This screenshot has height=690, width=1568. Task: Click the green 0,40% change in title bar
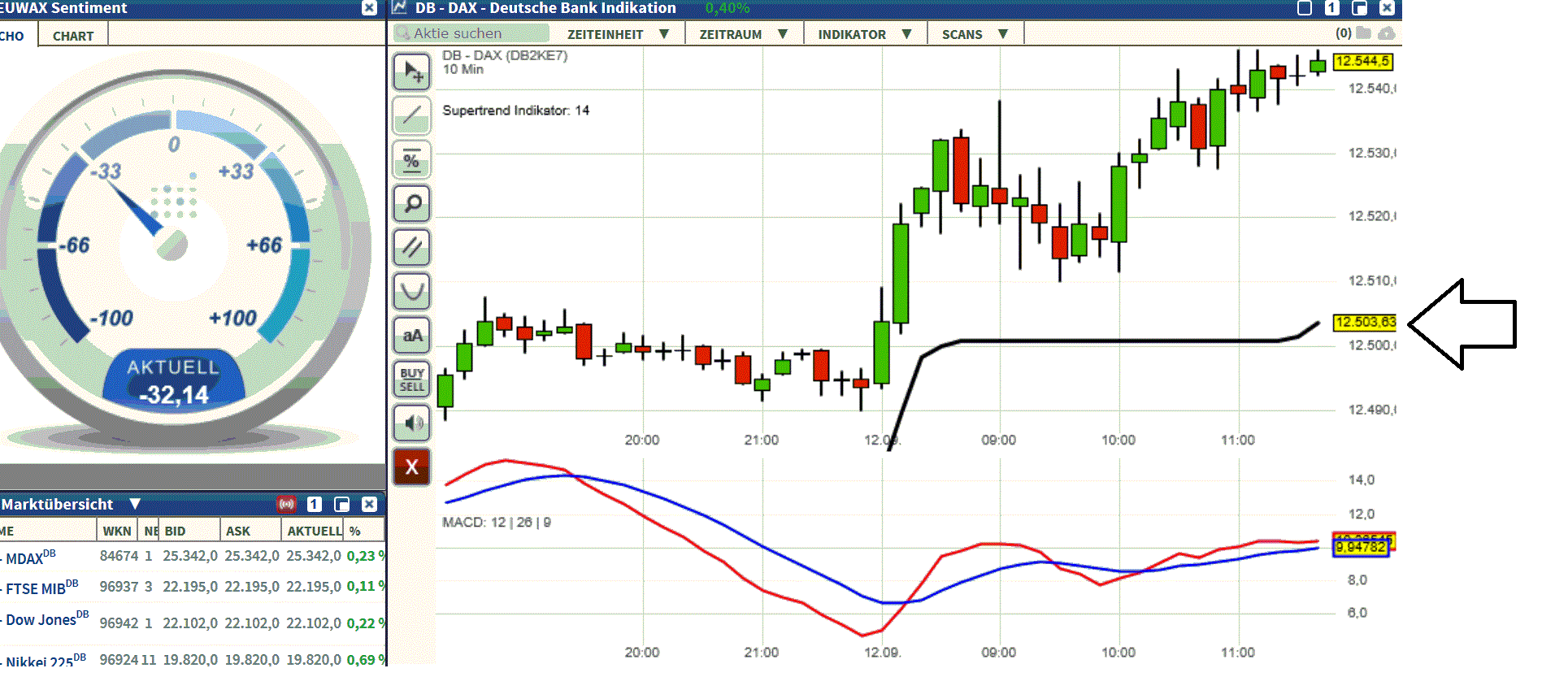(728, 8)
